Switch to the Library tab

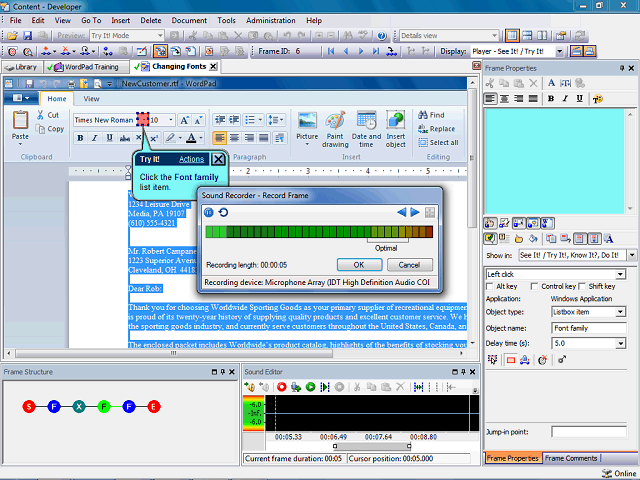tap(21, 67)
